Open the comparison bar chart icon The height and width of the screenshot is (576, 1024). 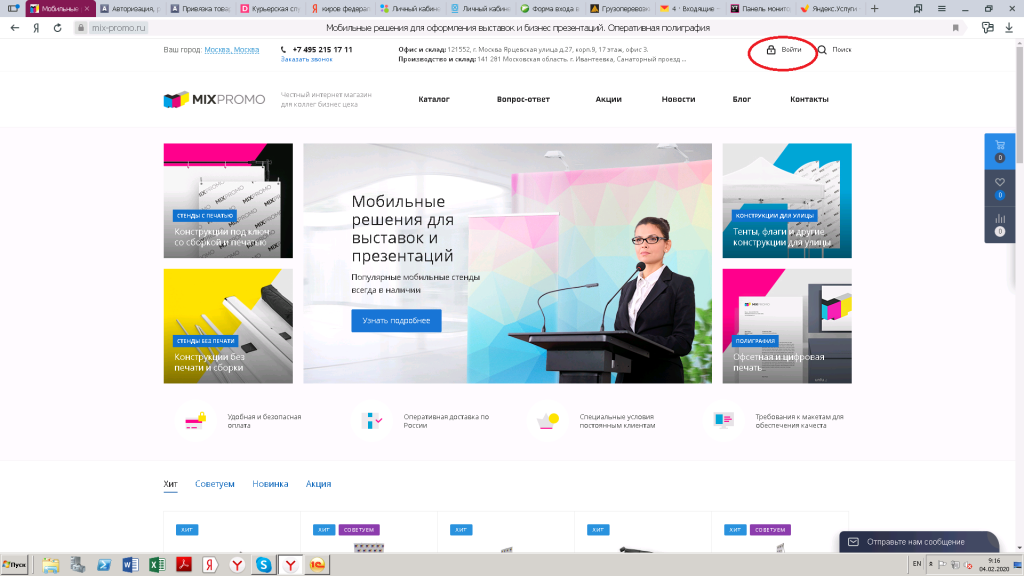coord(999,223)
